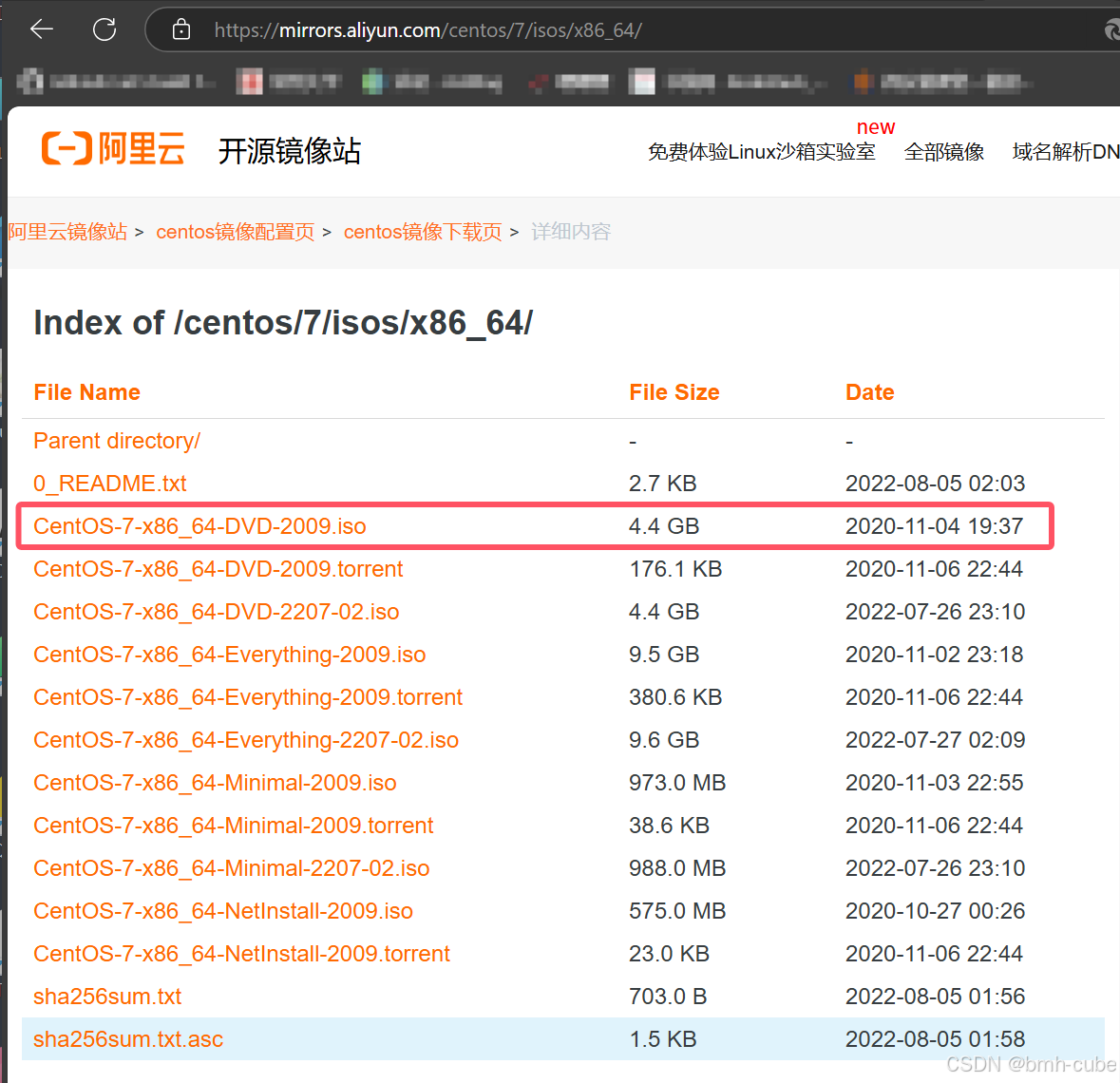
Task: Download CentOS-7-x86_64-Minimal-2009.torrent
Action: [234, 826]
